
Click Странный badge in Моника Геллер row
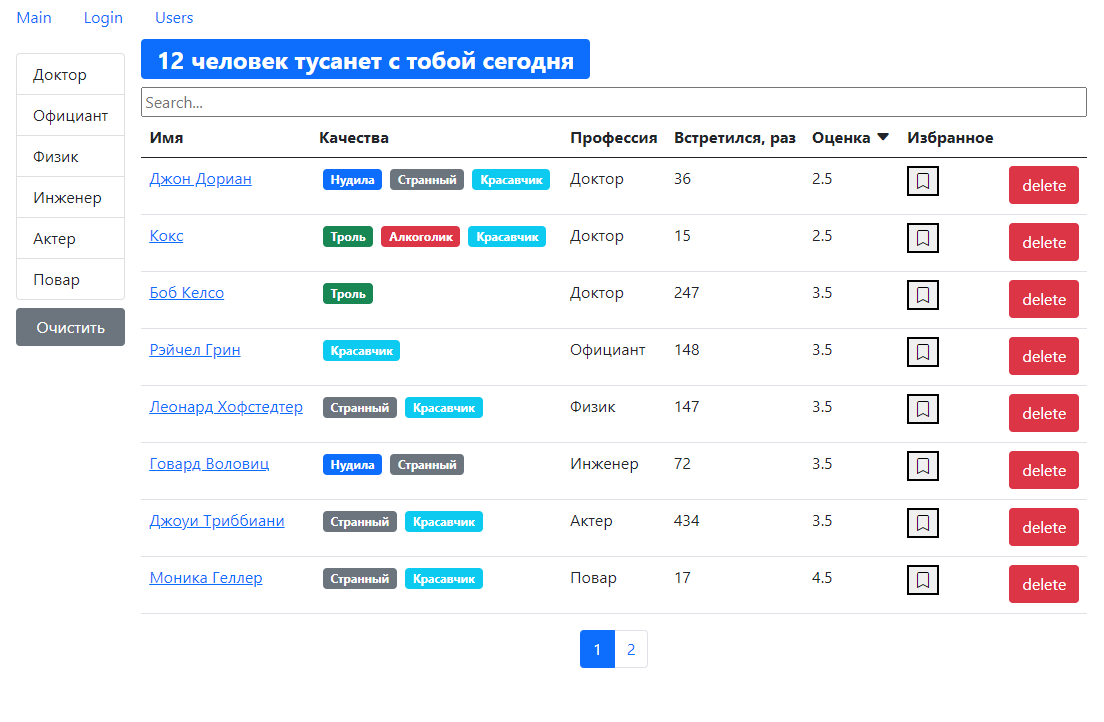pyautogui.click(x=360, y=579)
